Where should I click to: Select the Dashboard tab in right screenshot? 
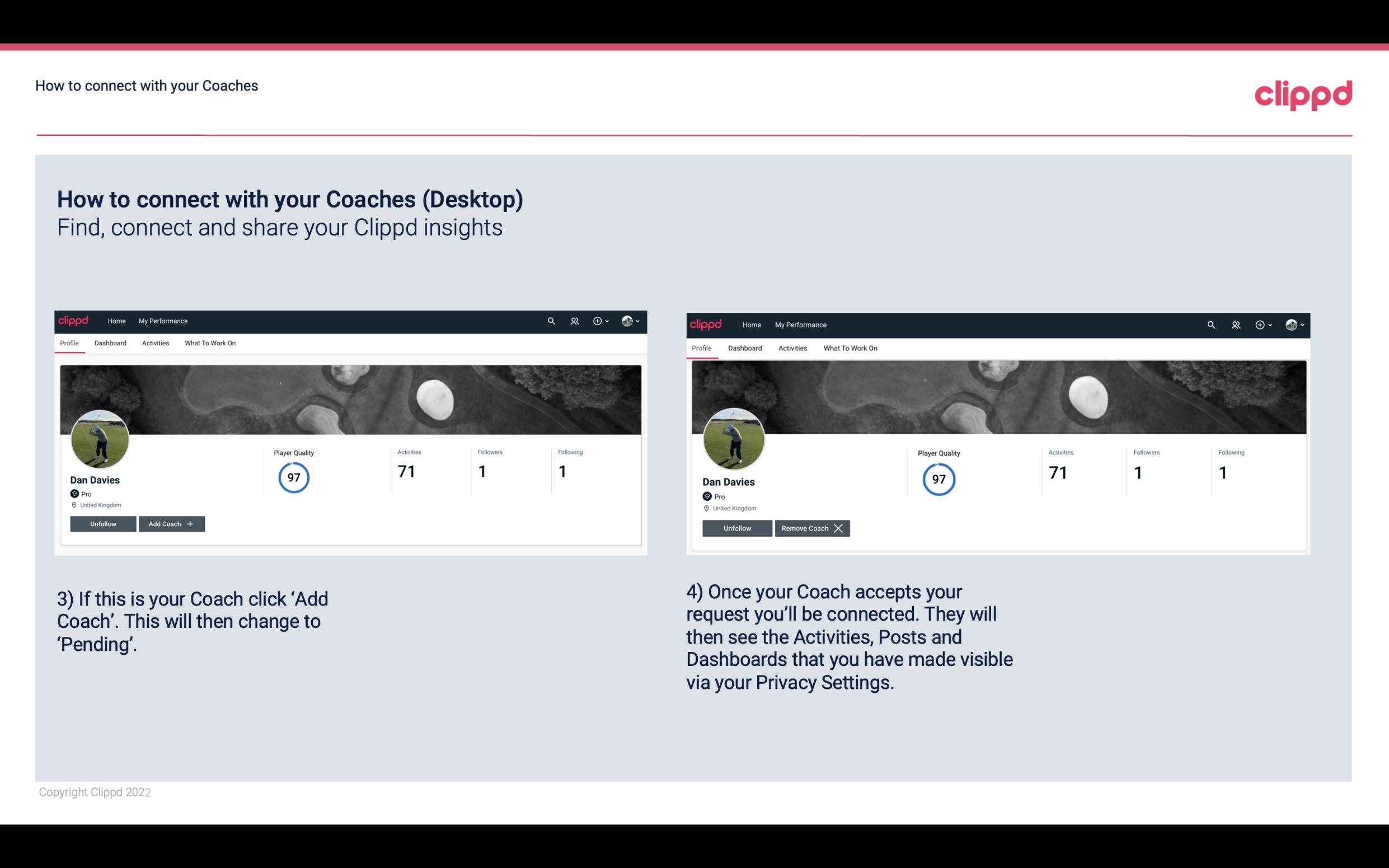(744, 347)
